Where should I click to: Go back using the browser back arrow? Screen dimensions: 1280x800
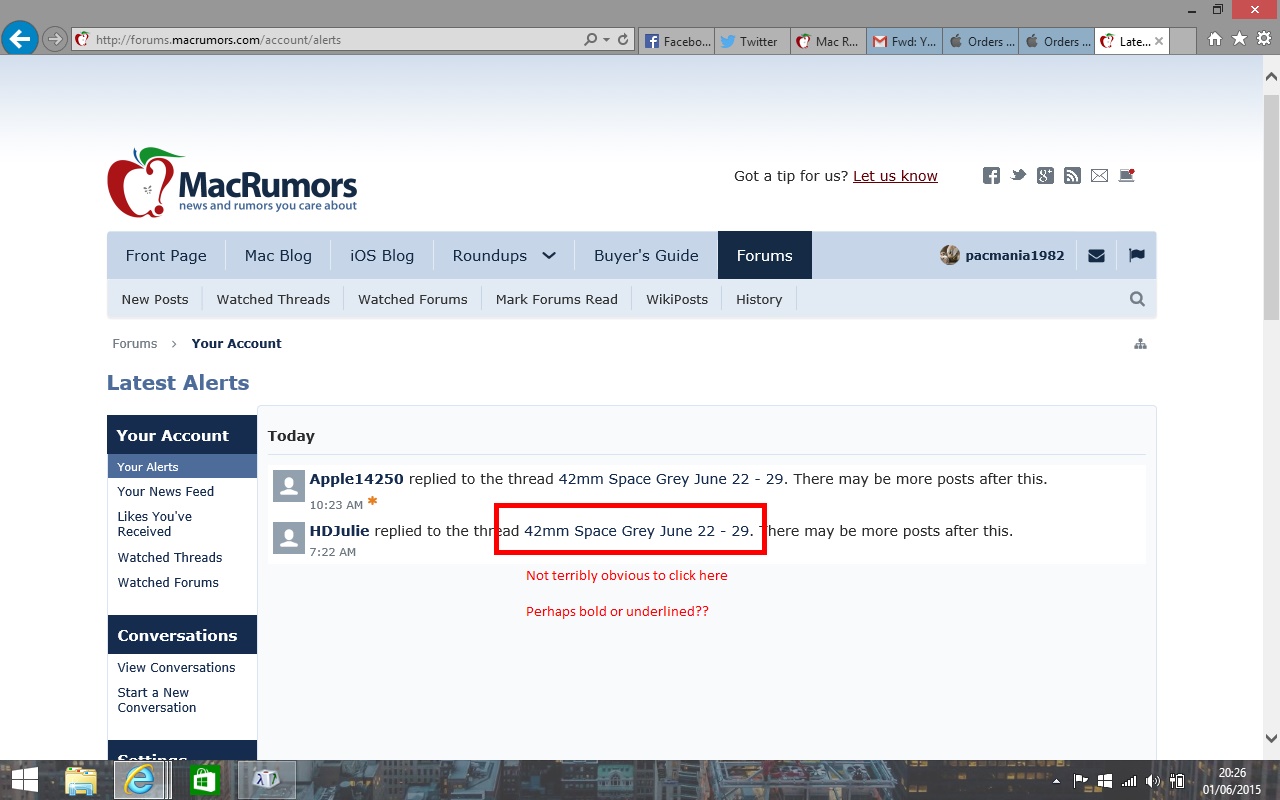click(19, 40)
